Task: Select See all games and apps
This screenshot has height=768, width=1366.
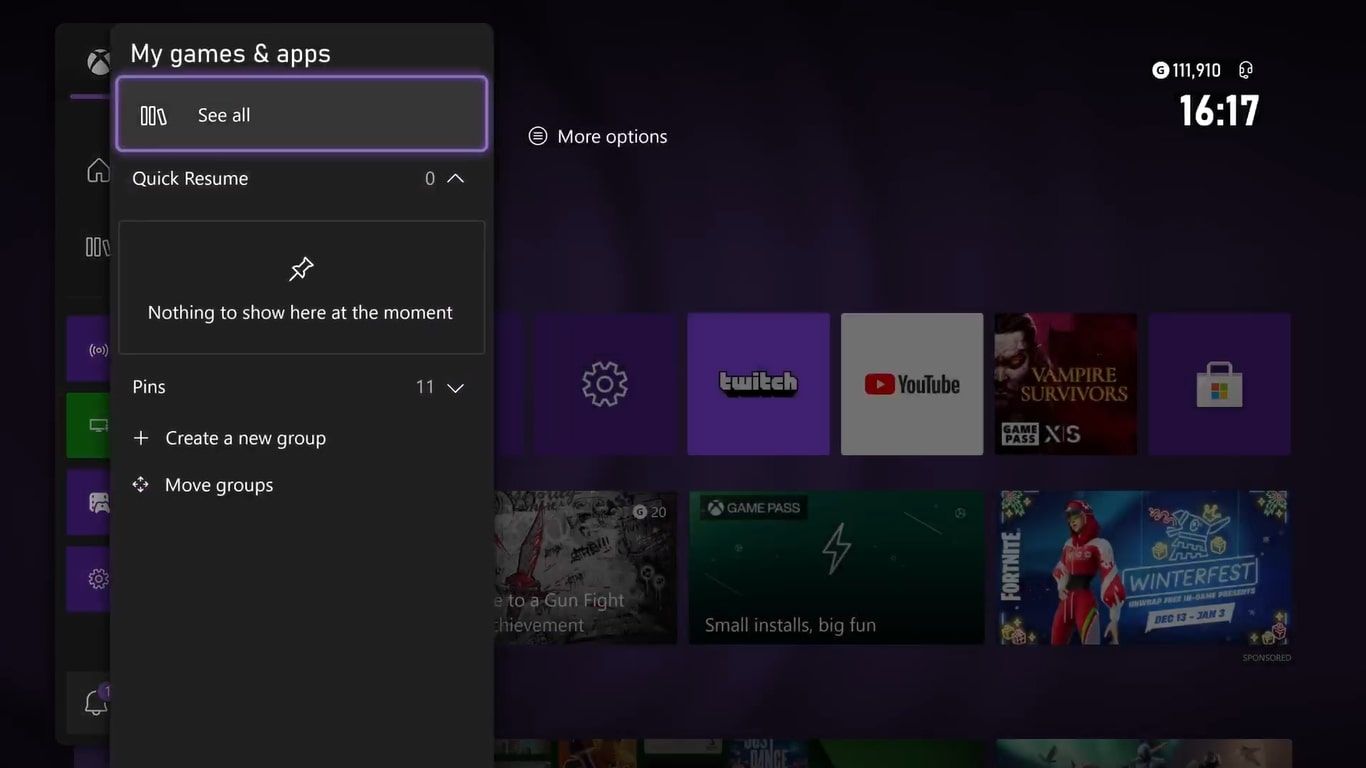Action: 301,115
